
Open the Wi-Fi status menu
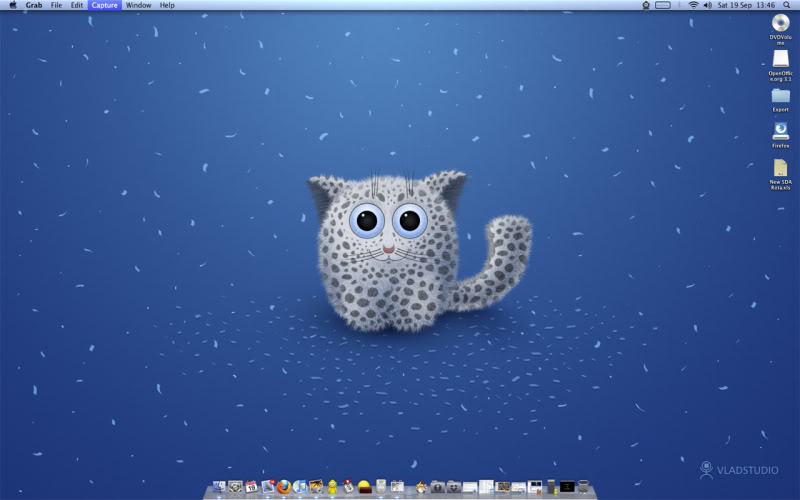[x=693, y=5]
